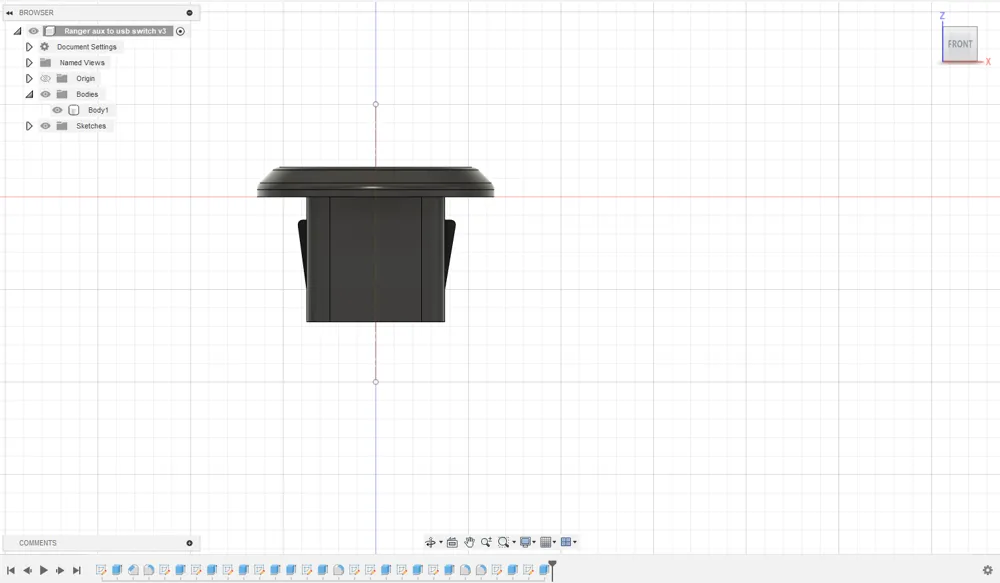
Task: Select the 'Sketches' label
Action: [91, 126]
